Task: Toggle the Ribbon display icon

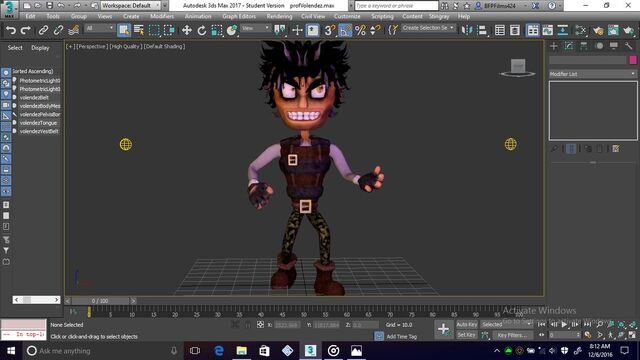Action: click(x=532, y=30)
